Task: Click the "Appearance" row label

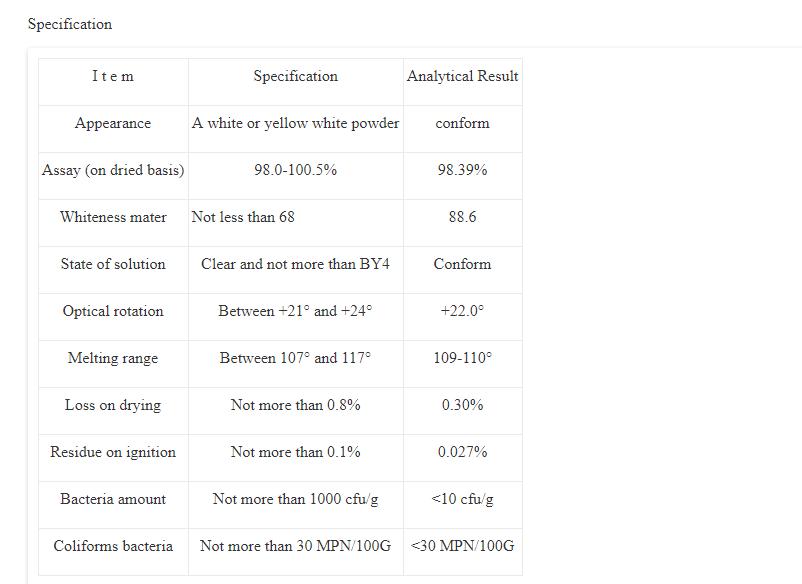Action: point(113,123)
